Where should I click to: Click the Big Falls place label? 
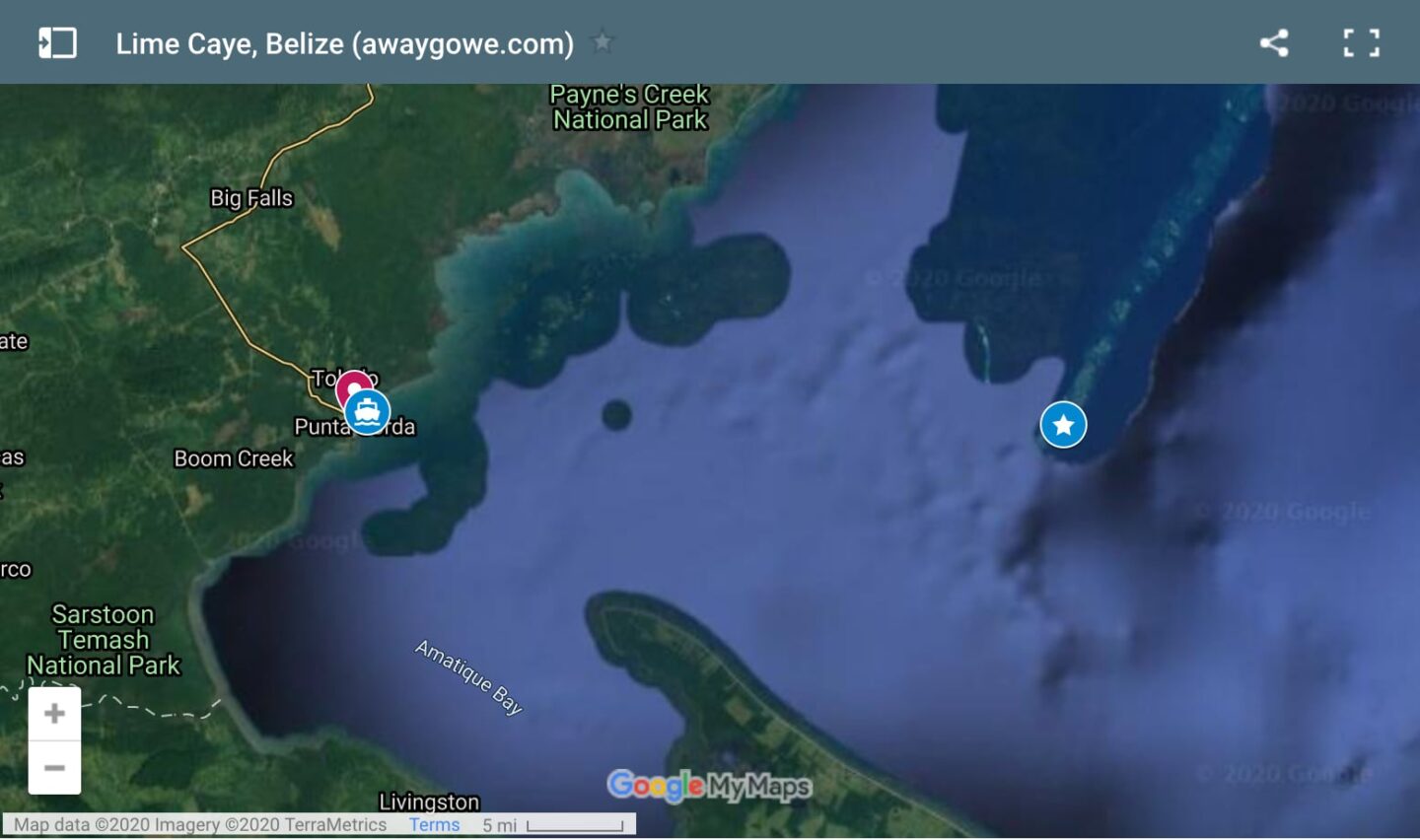click(251, 198)
